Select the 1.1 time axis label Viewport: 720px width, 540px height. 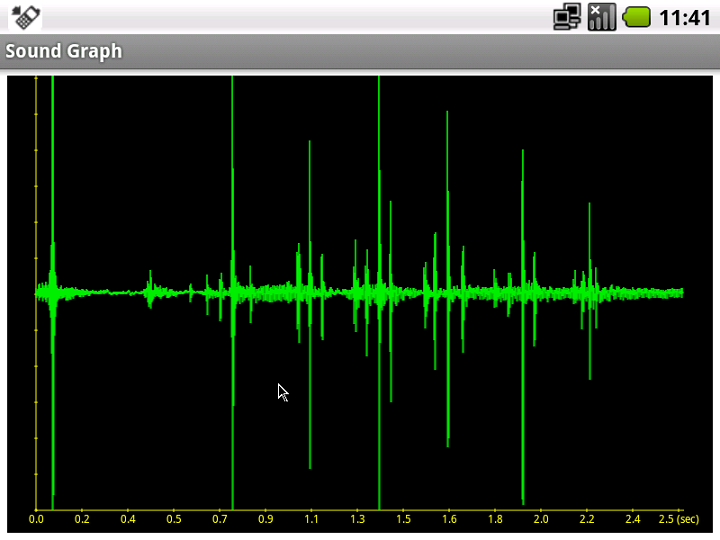pos(311,519)
